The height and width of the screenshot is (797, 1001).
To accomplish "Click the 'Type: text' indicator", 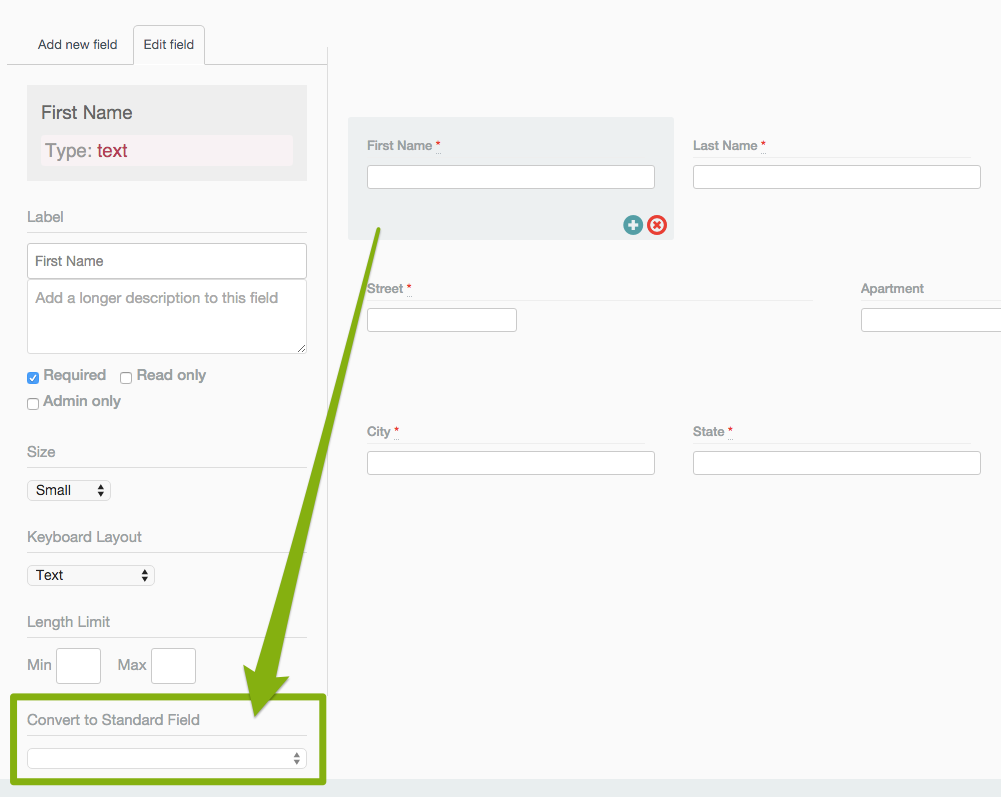I will (167, 151).
